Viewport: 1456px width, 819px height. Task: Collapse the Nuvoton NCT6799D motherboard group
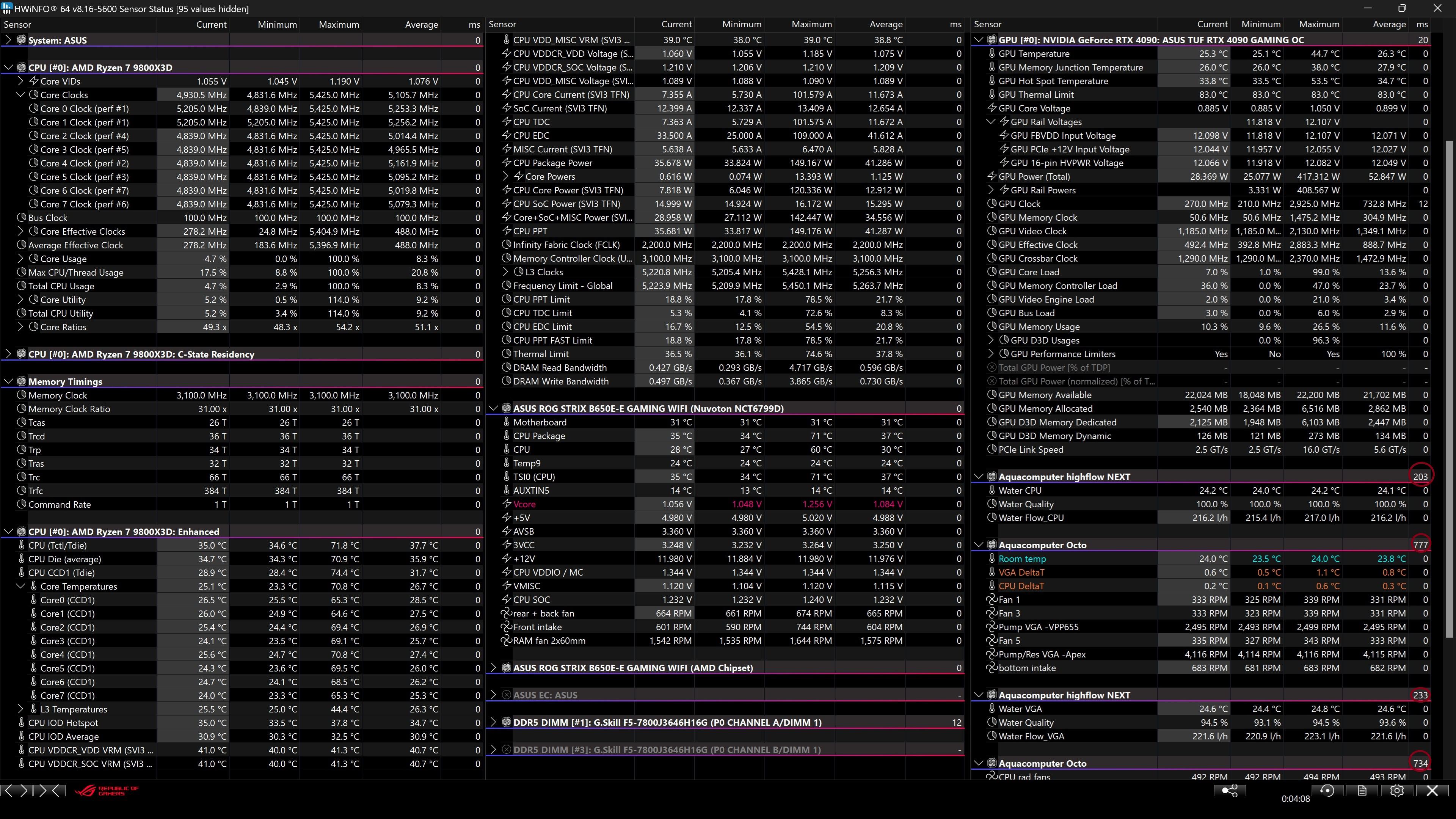(493, 408)
